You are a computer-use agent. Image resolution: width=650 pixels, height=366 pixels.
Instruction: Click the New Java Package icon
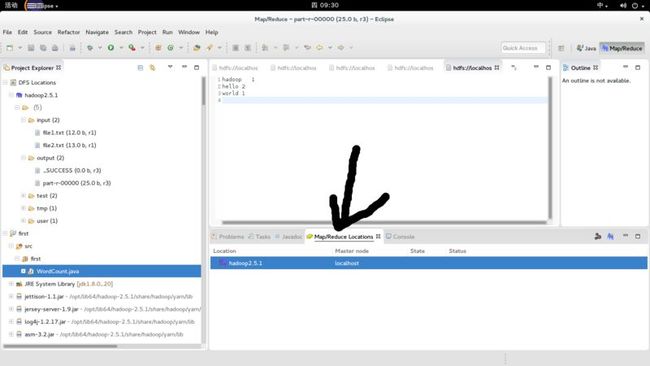point(158,48)
